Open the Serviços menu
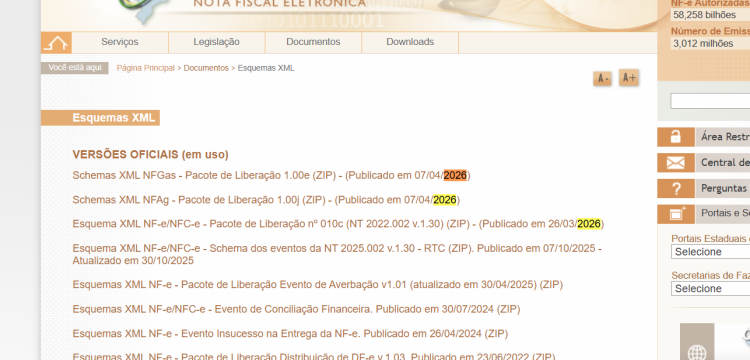Screen dimensions: 750x360 pos(120,42)
